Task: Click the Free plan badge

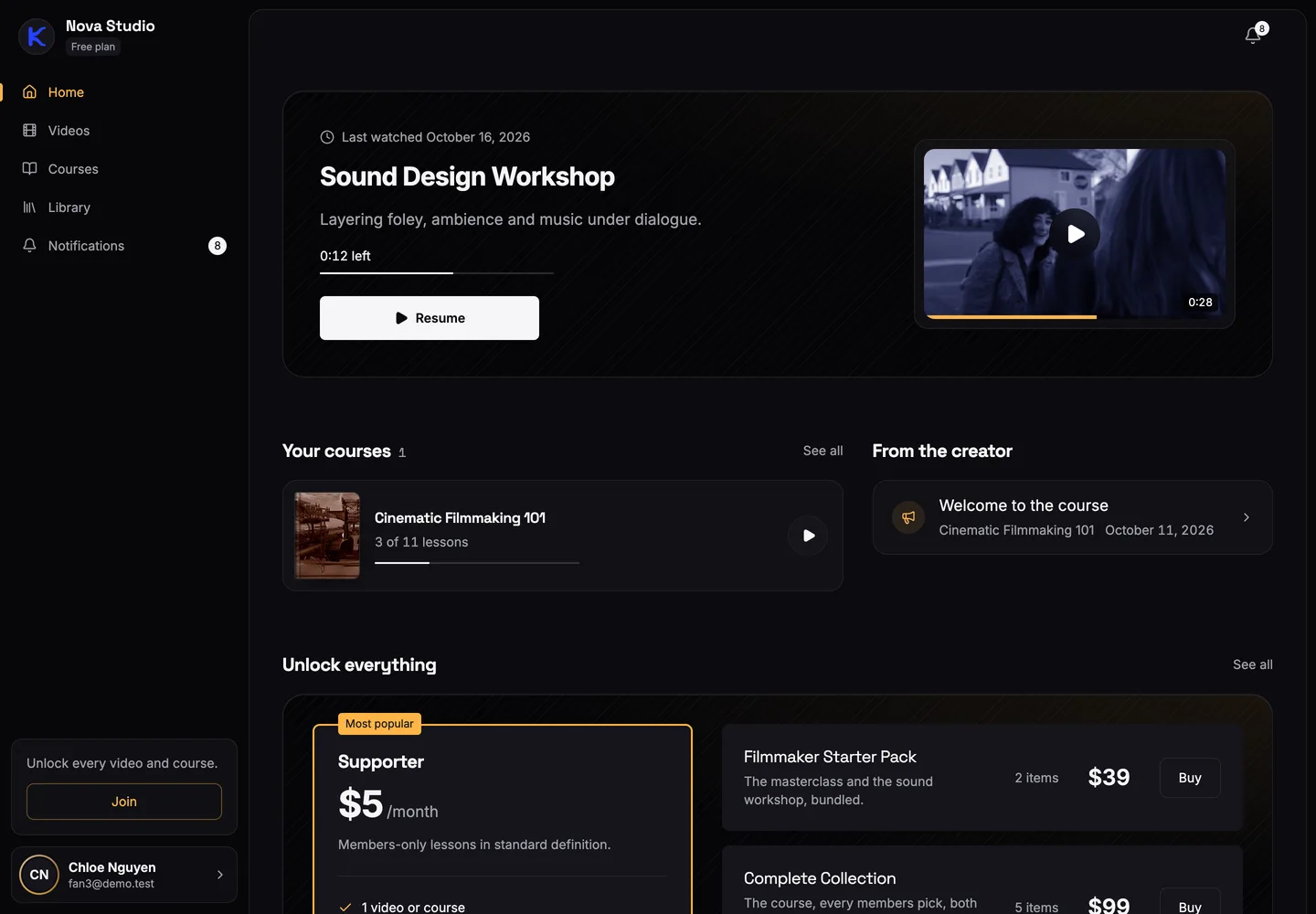Action: pyautogui.click(x=93, y=47)
